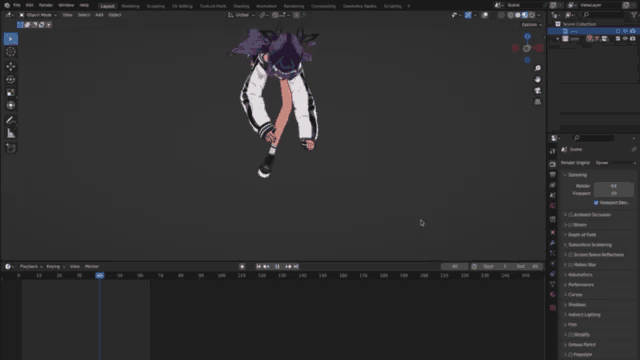Image resolution: width=640 pixels, height=360 pixels.
Task: Open the Blender logo menu
Action: click(7, 5)
